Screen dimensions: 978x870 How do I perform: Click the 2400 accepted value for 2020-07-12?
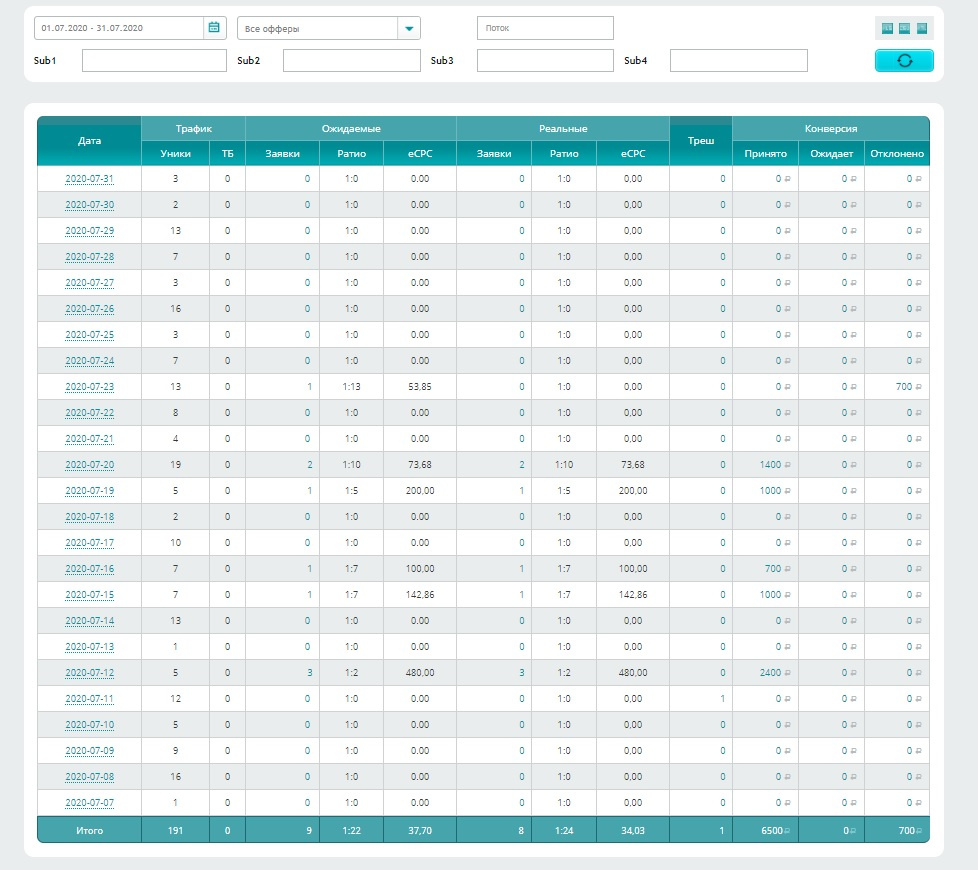pos(769,673)
